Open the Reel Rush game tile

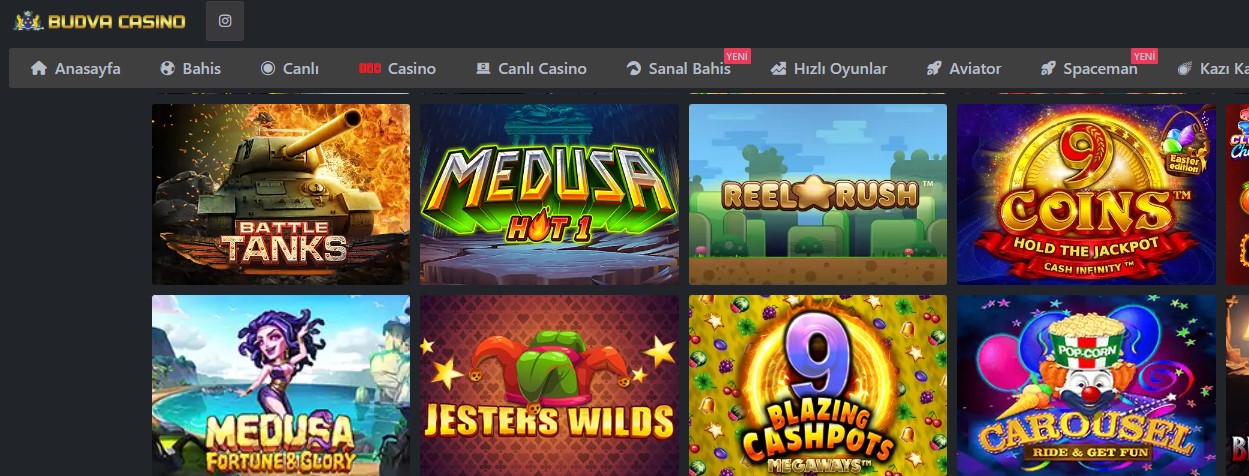point(818,194)
